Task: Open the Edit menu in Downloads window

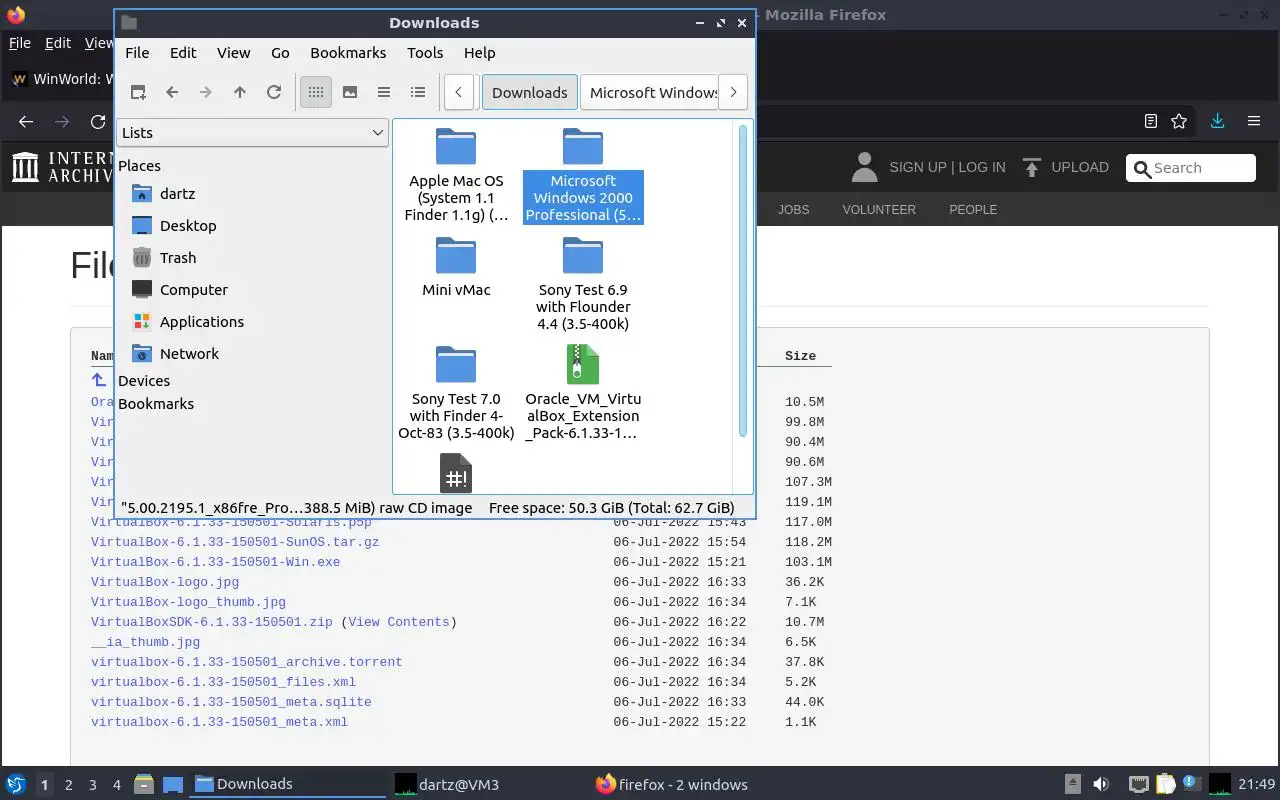Action: pyautogui.click(x=183, y=53)
